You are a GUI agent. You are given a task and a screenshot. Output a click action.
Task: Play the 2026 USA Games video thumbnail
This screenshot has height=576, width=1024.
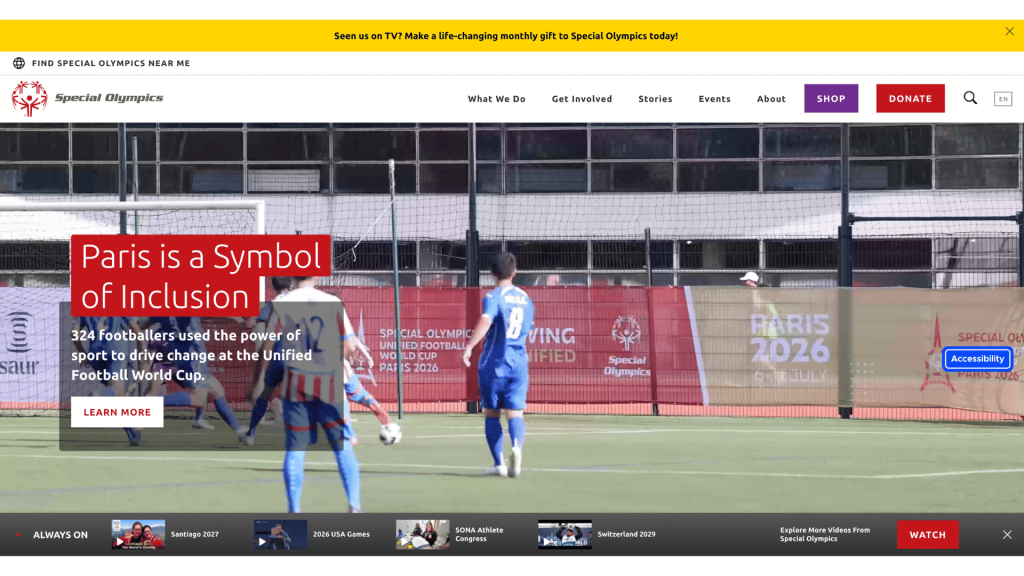[x=280, y=534]
